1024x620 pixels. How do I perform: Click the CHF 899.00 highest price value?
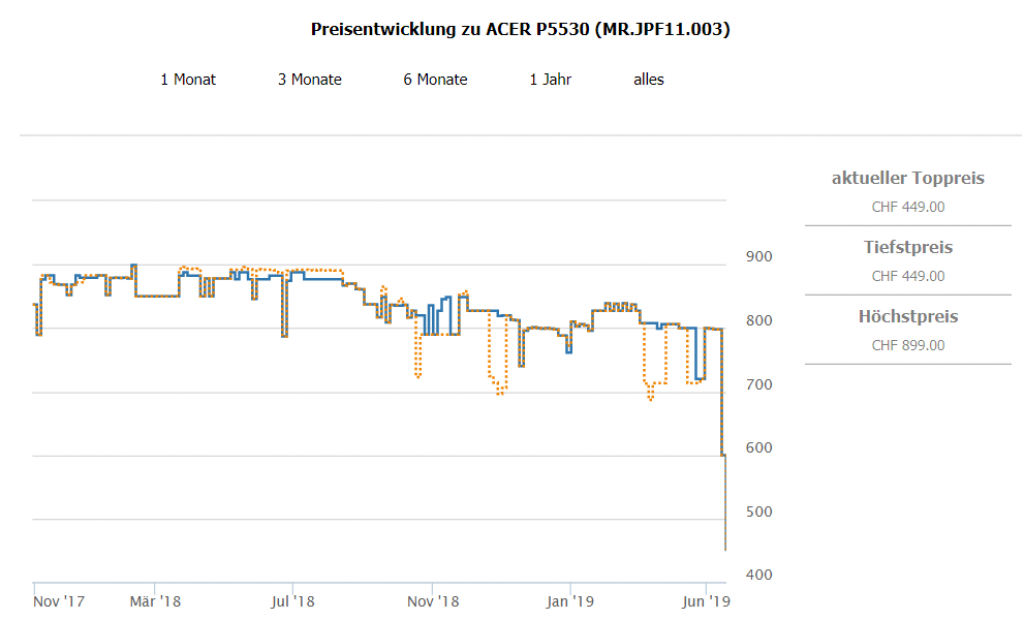(908, 345)
